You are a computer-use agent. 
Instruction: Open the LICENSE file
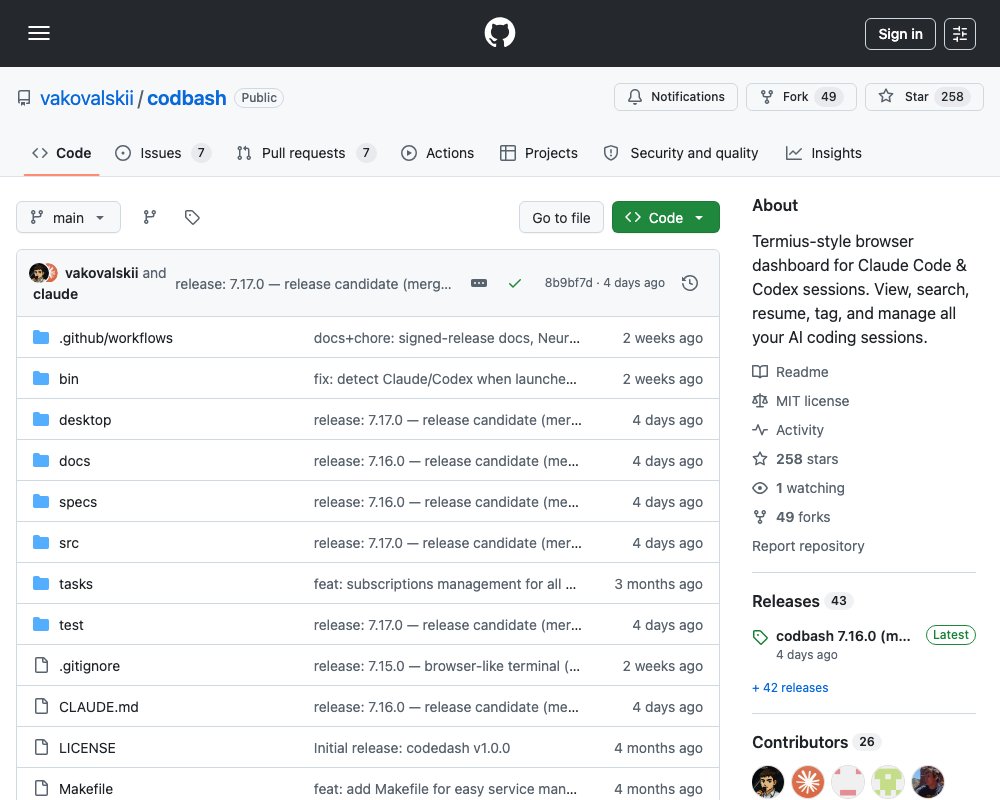click(87, 748)
